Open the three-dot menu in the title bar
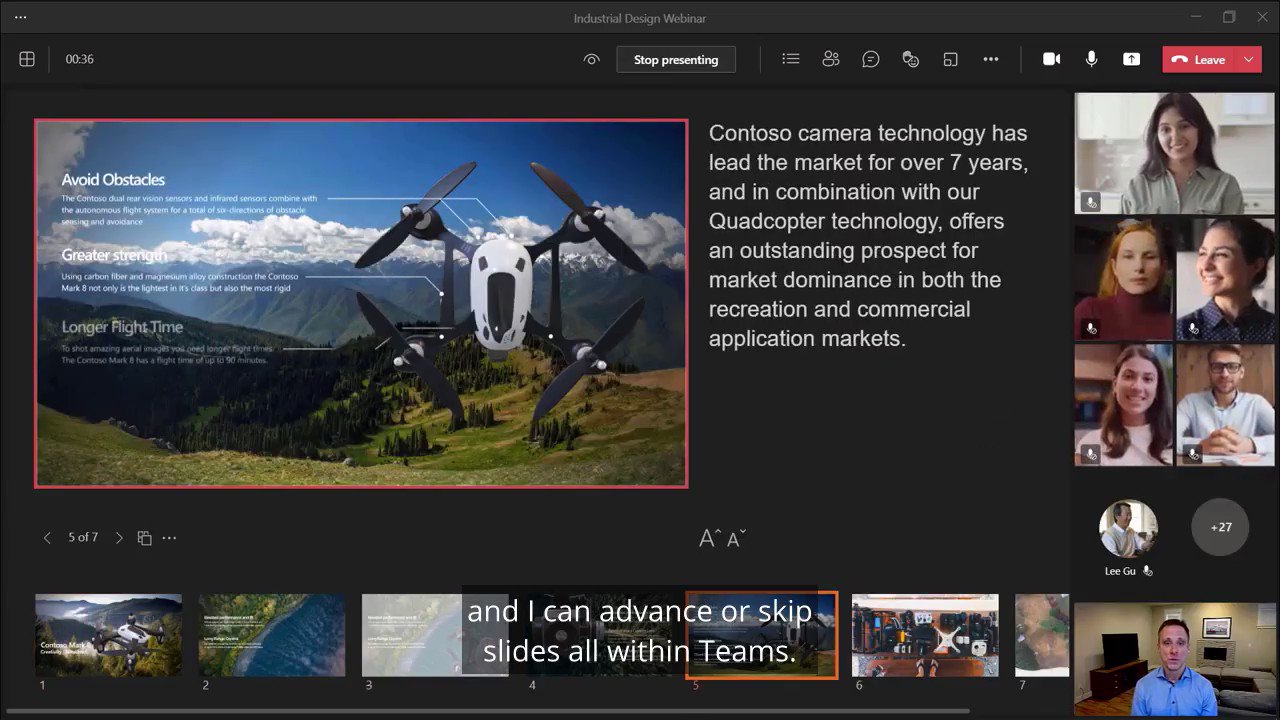This screenshot has width=1280, height=720. [20, 17]
